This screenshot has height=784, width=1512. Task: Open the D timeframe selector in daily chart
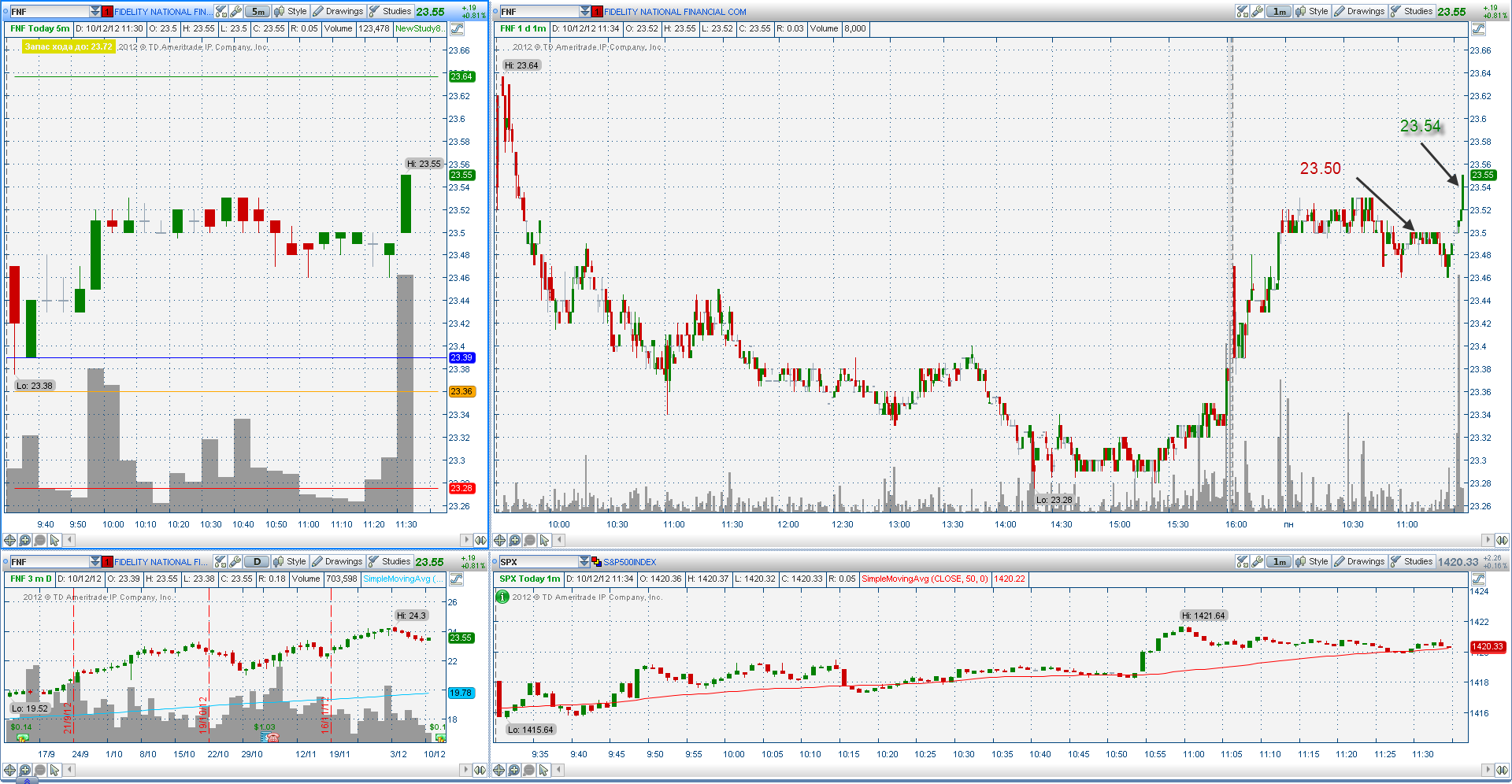257,561
